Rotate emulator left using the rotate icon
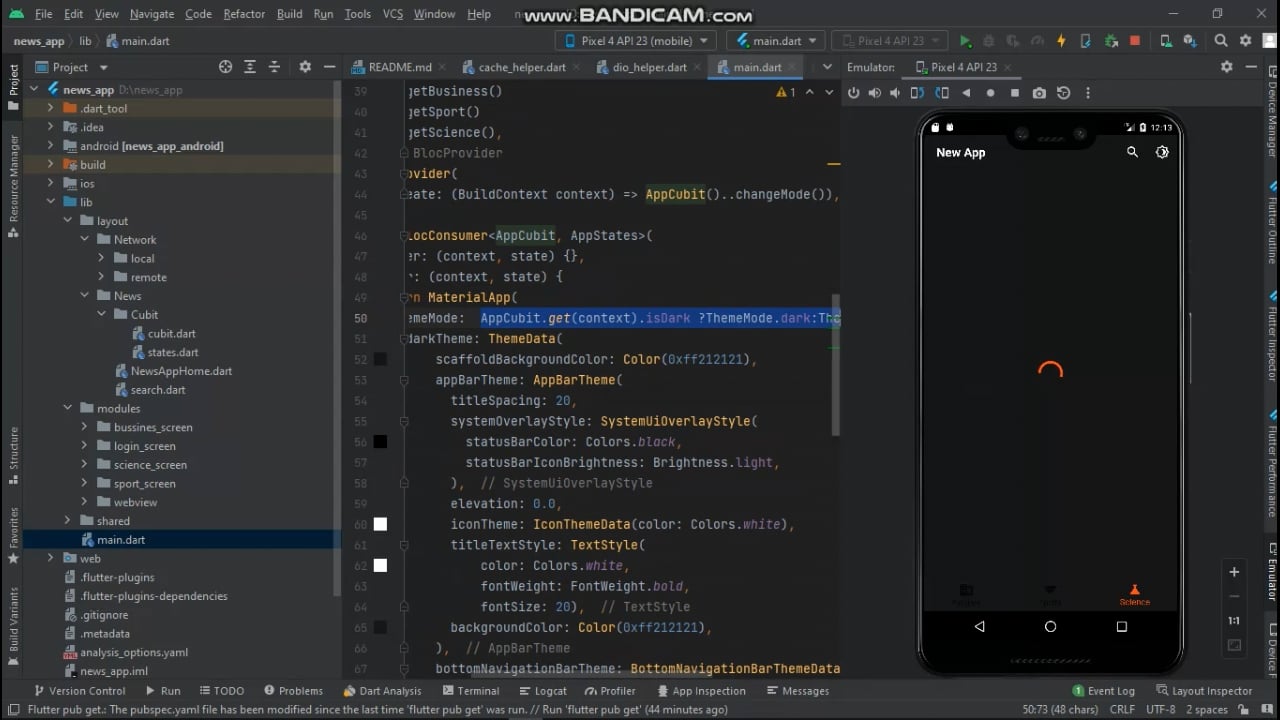Viewport: 1280px width, 720px height. [x=918, y=93]
